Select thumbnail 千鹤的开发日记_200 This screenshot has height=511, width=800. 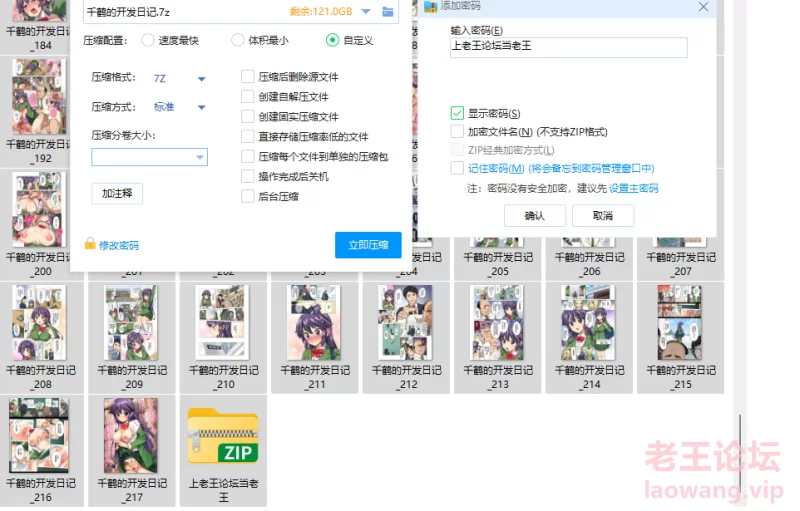click(x=39, y=210)
